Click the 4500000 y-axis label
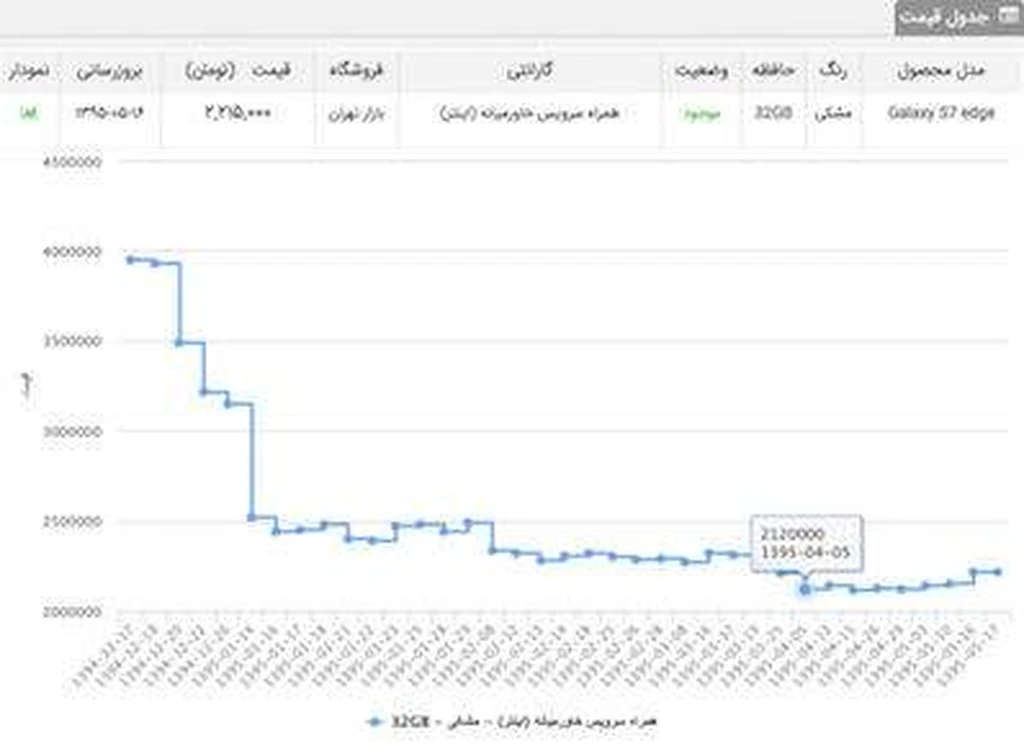Viewport: 1024px width, 756px height. [x=72, y=162]
